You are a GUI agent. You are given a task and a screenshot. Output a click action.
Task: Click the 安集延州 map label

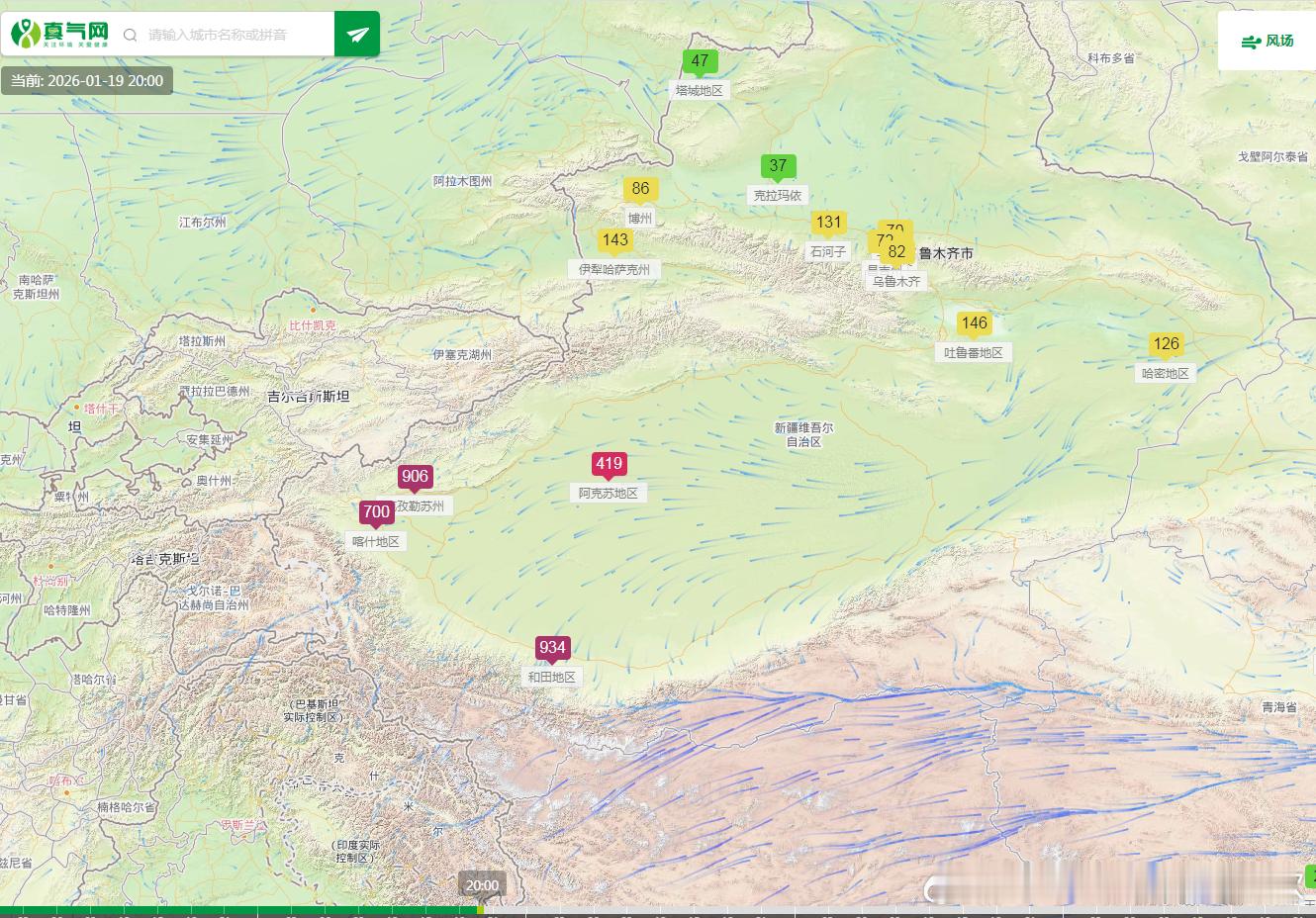(x=210, y=440)
